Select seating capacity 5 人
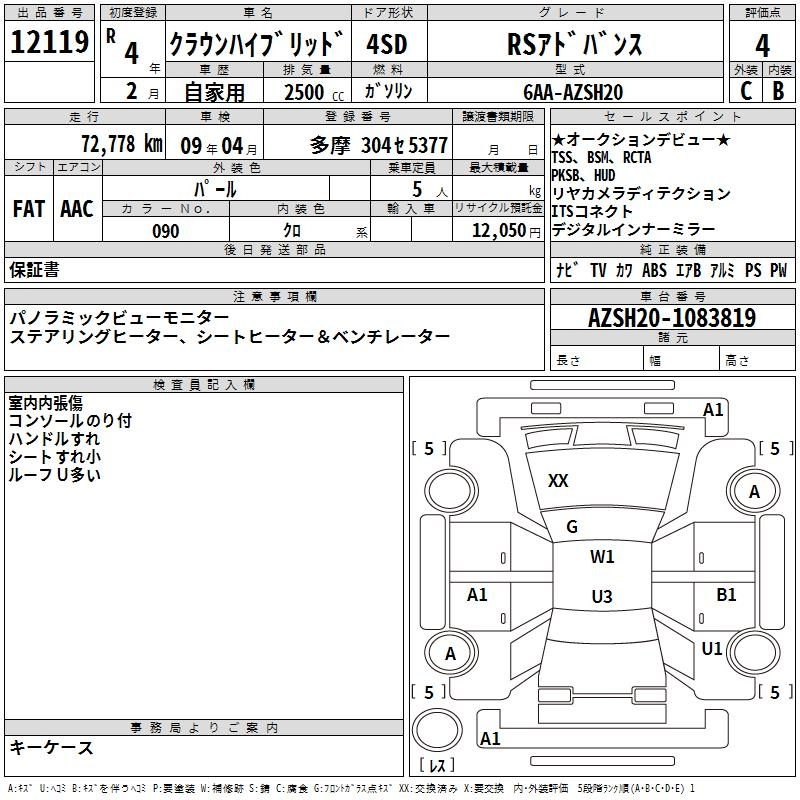 (x=430, y=190)
